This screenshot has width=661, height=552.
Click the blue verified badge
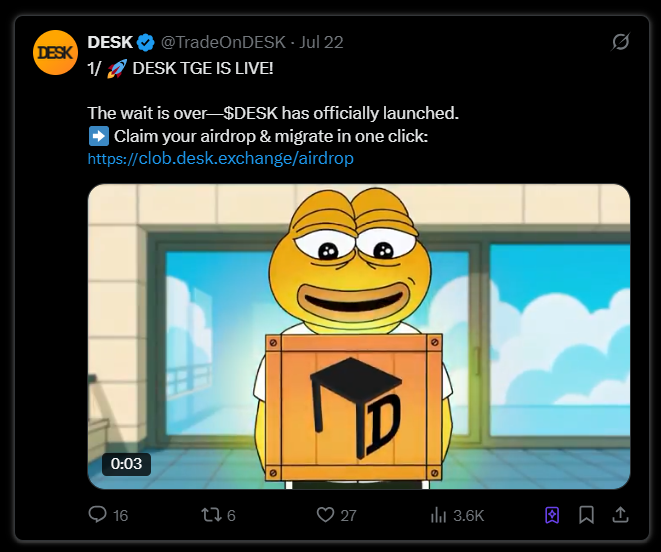[145, 42]
